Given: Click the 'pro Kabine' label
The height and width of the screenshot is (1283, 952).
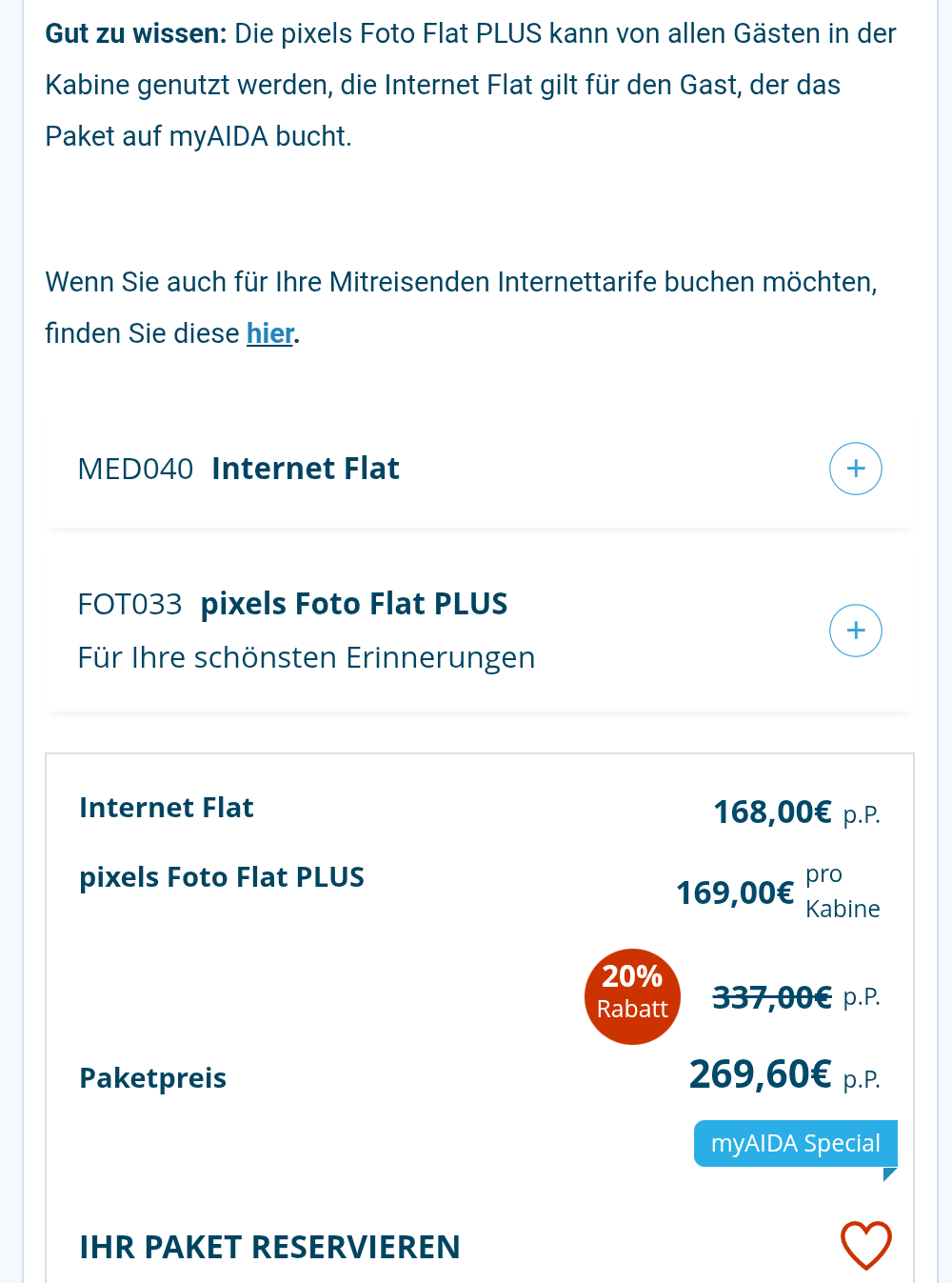Looking at the screenshot, I should [x=842, y=892].
